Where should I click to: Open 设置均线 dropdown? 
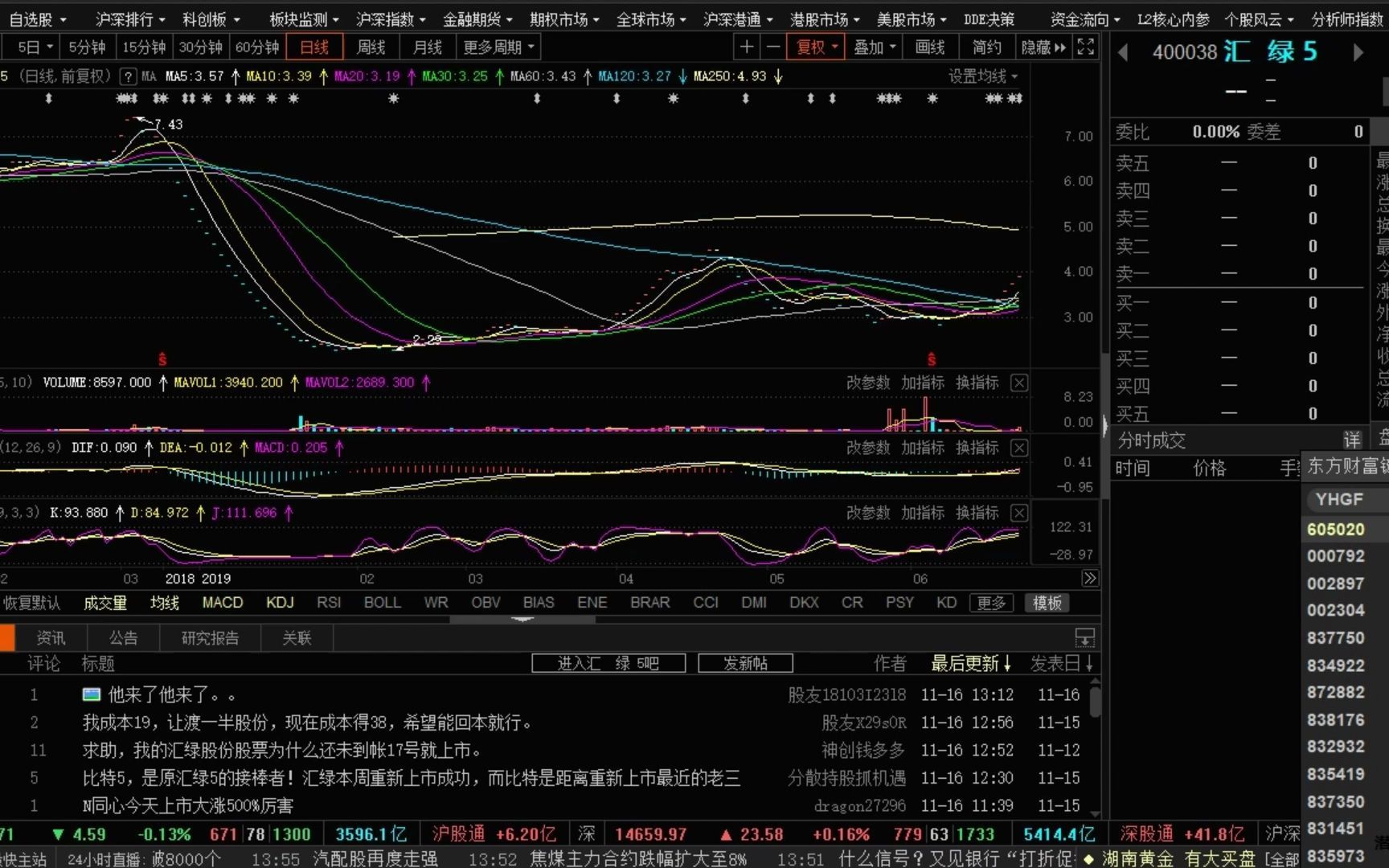[983, 76]
